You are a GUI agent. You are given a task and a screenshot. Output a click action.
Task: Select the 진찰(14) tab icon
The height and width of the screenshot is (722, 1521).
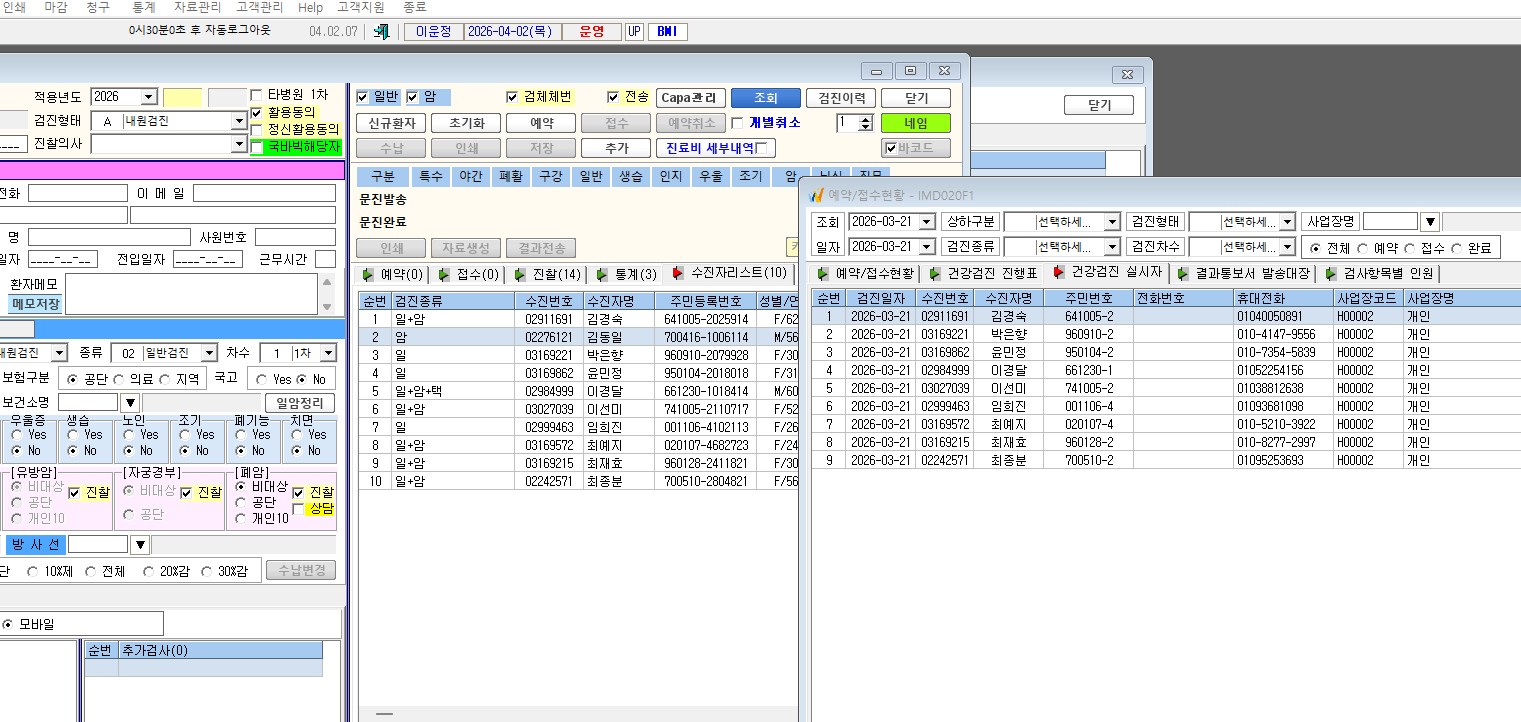[522, 274]
